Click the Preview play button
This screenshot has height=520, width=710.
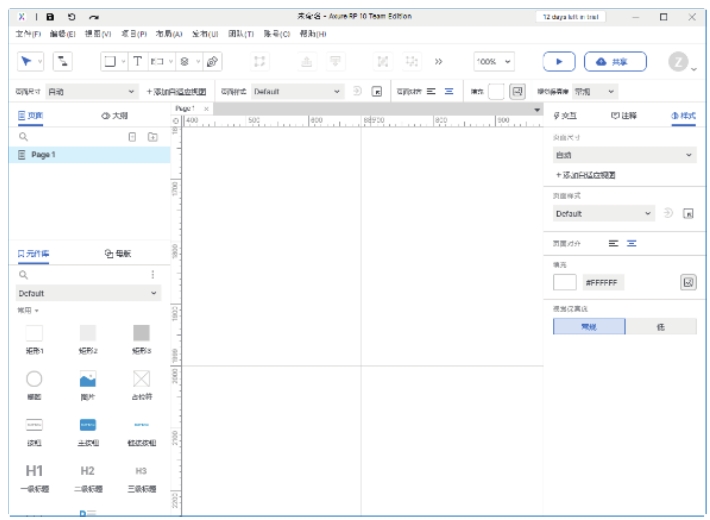pos(559,62)
